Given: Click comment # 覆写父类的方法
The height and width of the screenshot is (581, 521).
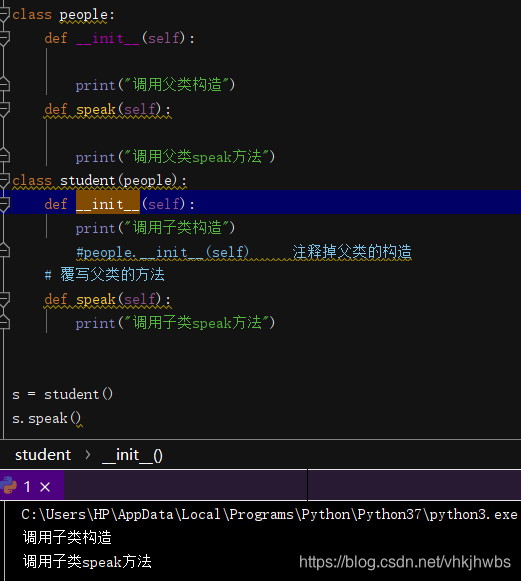Looking at the screenshot, I should click(104, 275).
